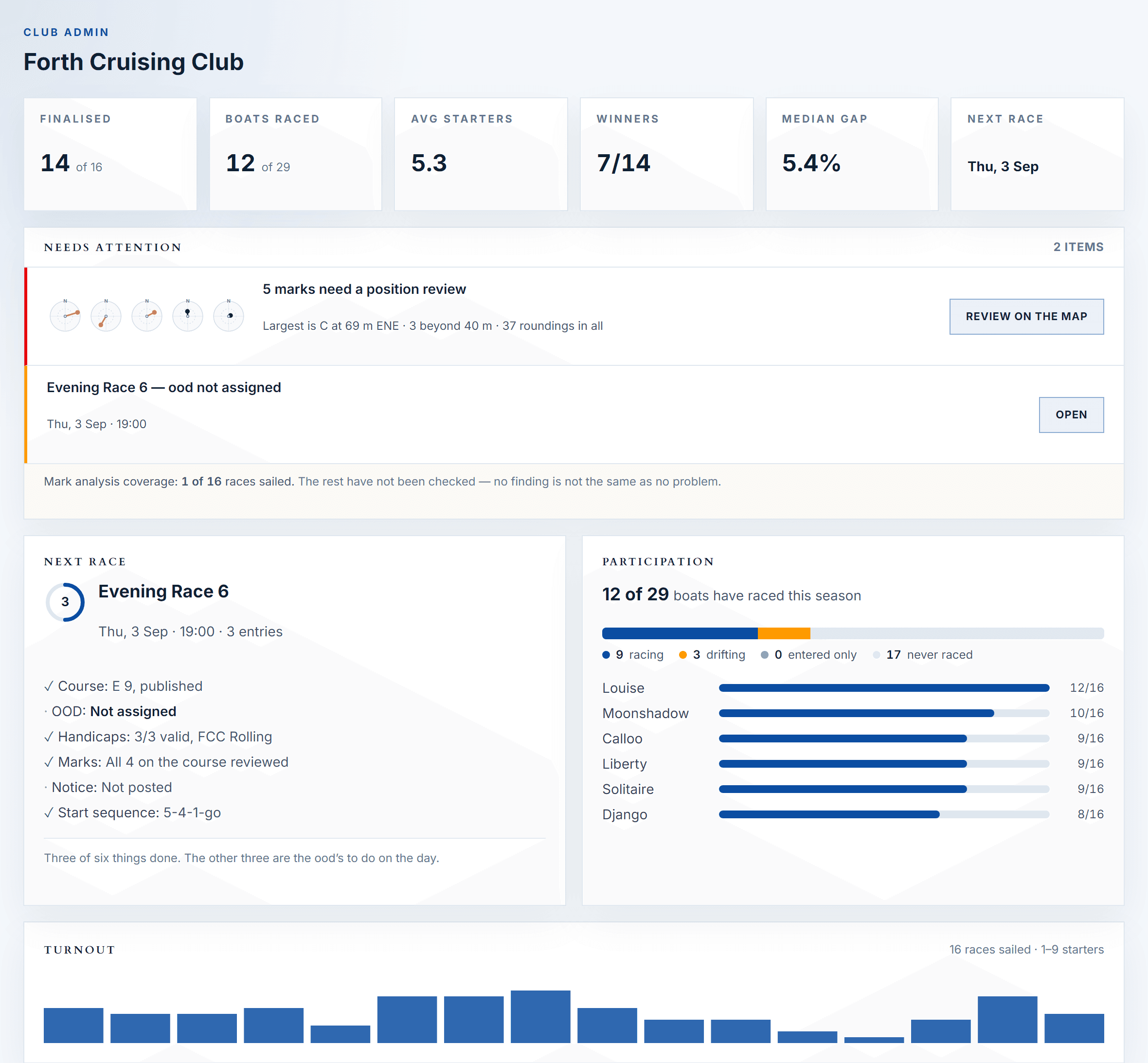Select the Avg Starters 5.3 card
This screenshot has height=1063, width=1148.
[481, 154]
